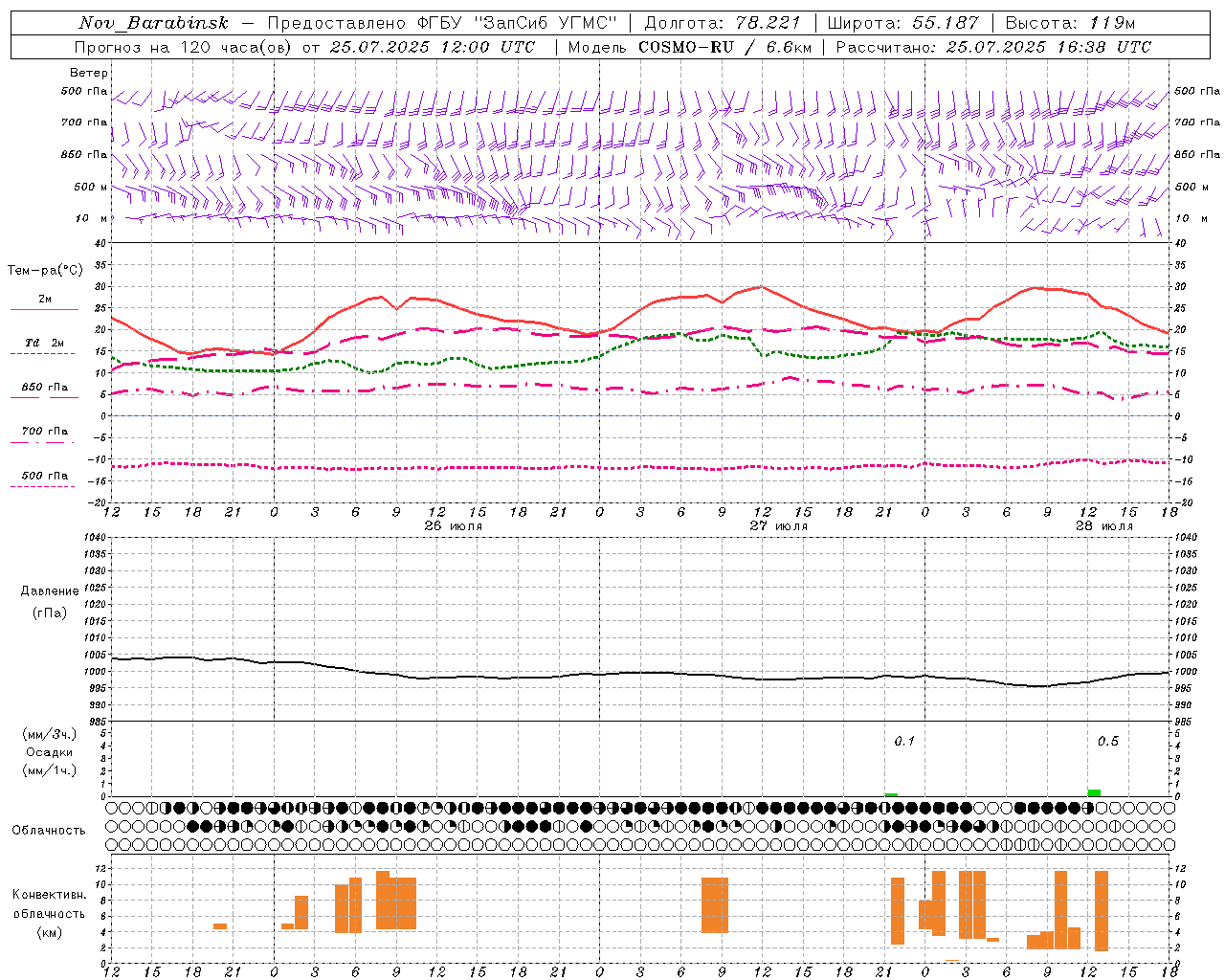
Task: Click "Рассчитано: 25.07.2025 16:38 UTC" timestamp
Action: 993,47
